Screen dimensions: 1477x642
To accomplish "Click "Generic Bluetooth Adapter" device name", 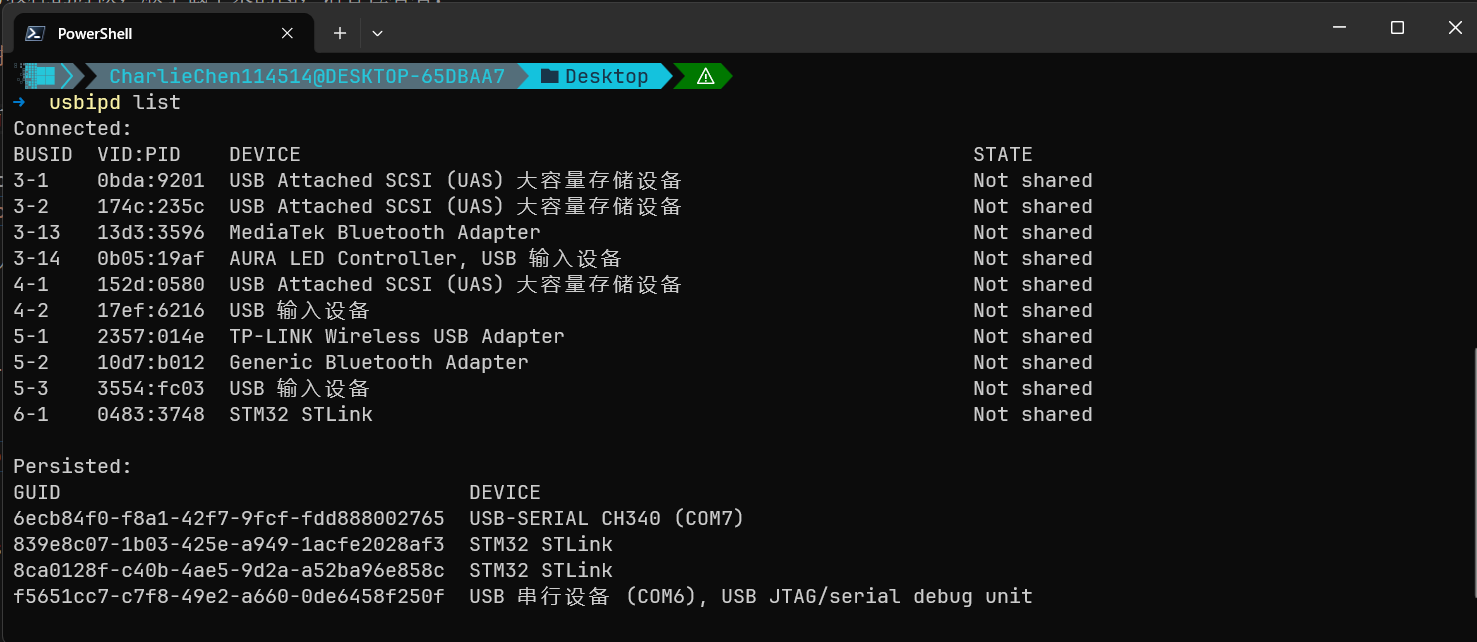I will click(379, 362).
